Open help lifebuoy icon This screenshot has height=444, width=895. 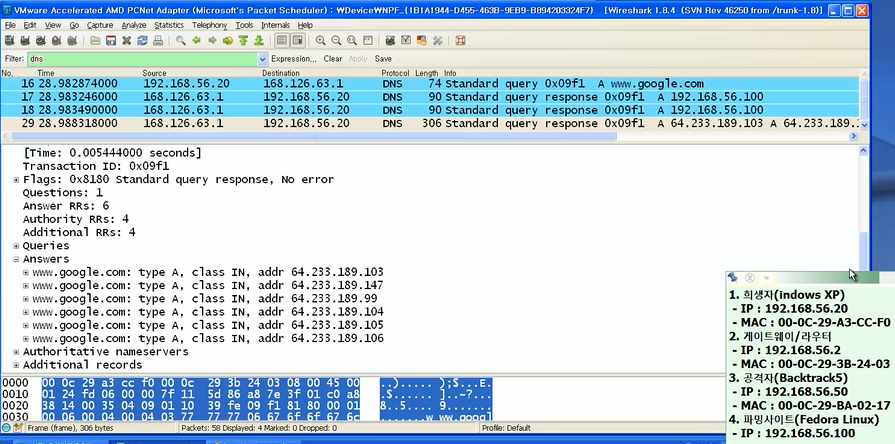[460, 41]
